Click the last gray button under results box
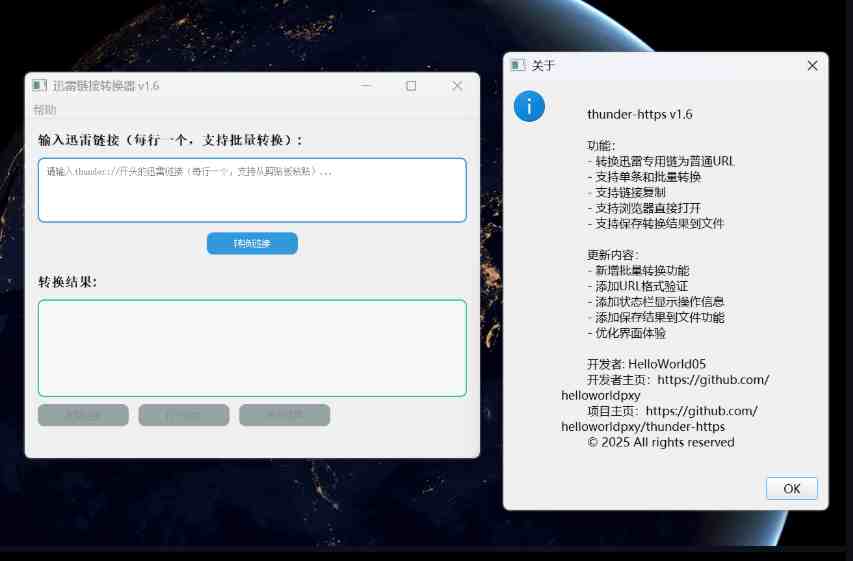Image resolution: width=853 pixels, height=561 pixels. (284, 415)
